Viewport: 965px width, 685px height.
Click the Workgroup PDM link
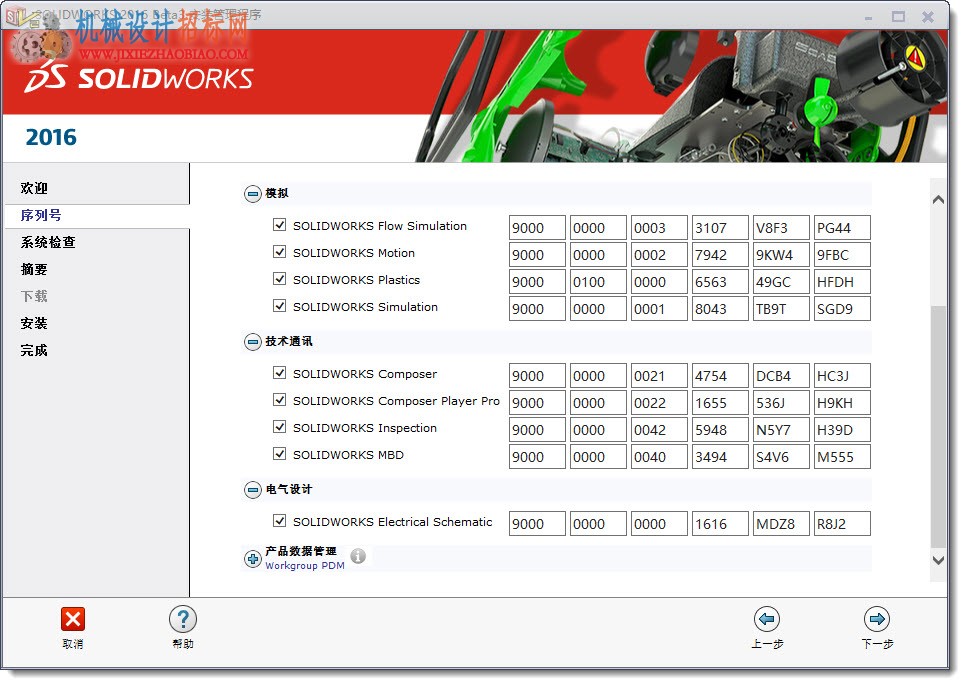pos(305,566)
